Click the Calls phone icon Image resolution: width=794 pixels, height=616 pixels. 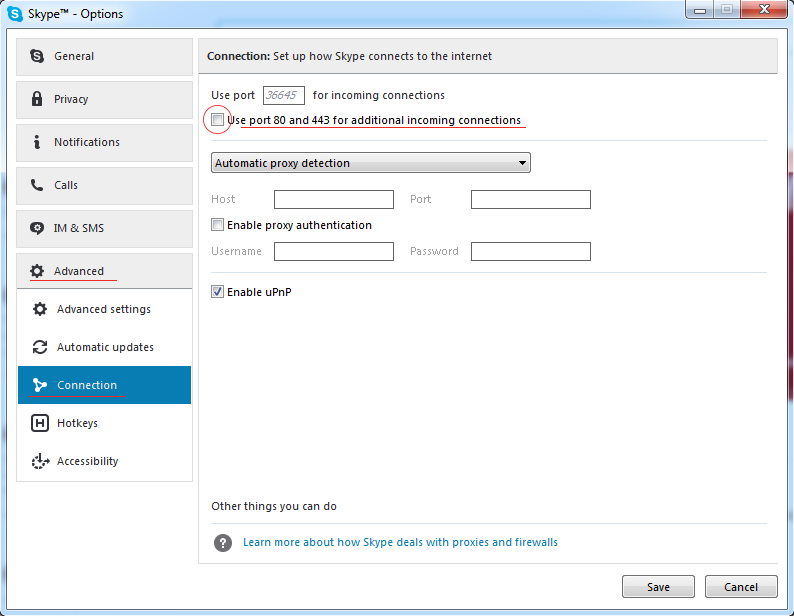pos(37,185)
